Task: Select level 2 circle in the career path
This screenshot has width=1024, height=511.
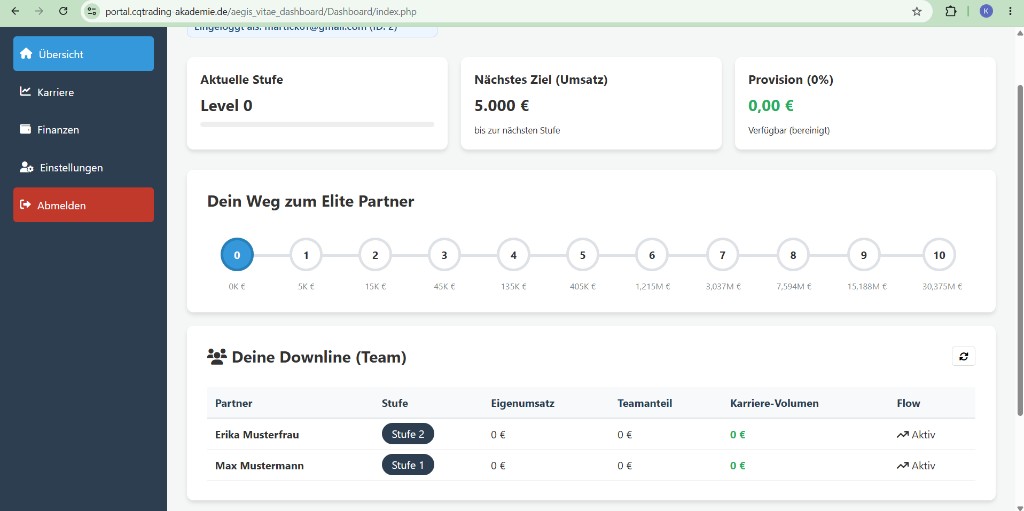Action: (375, 255)
